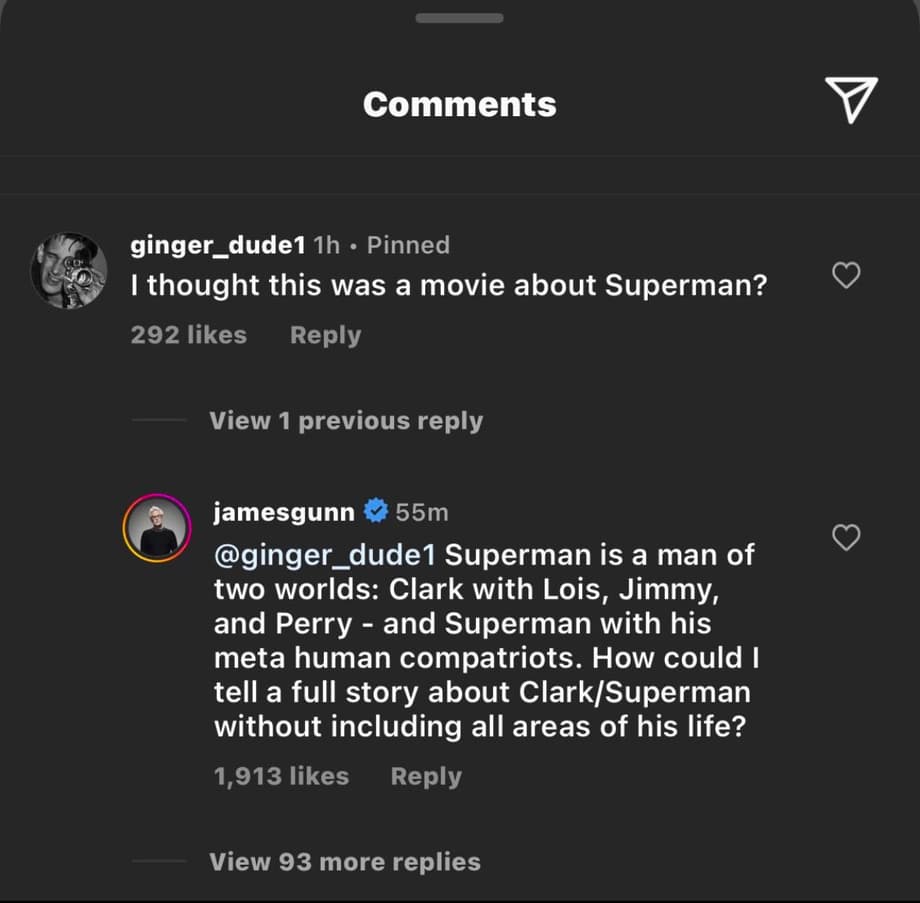Like jamesgunn's reply using heart icon
This screenshot has width=920, height=903.
pyautogui.click(x=847, y=538)
